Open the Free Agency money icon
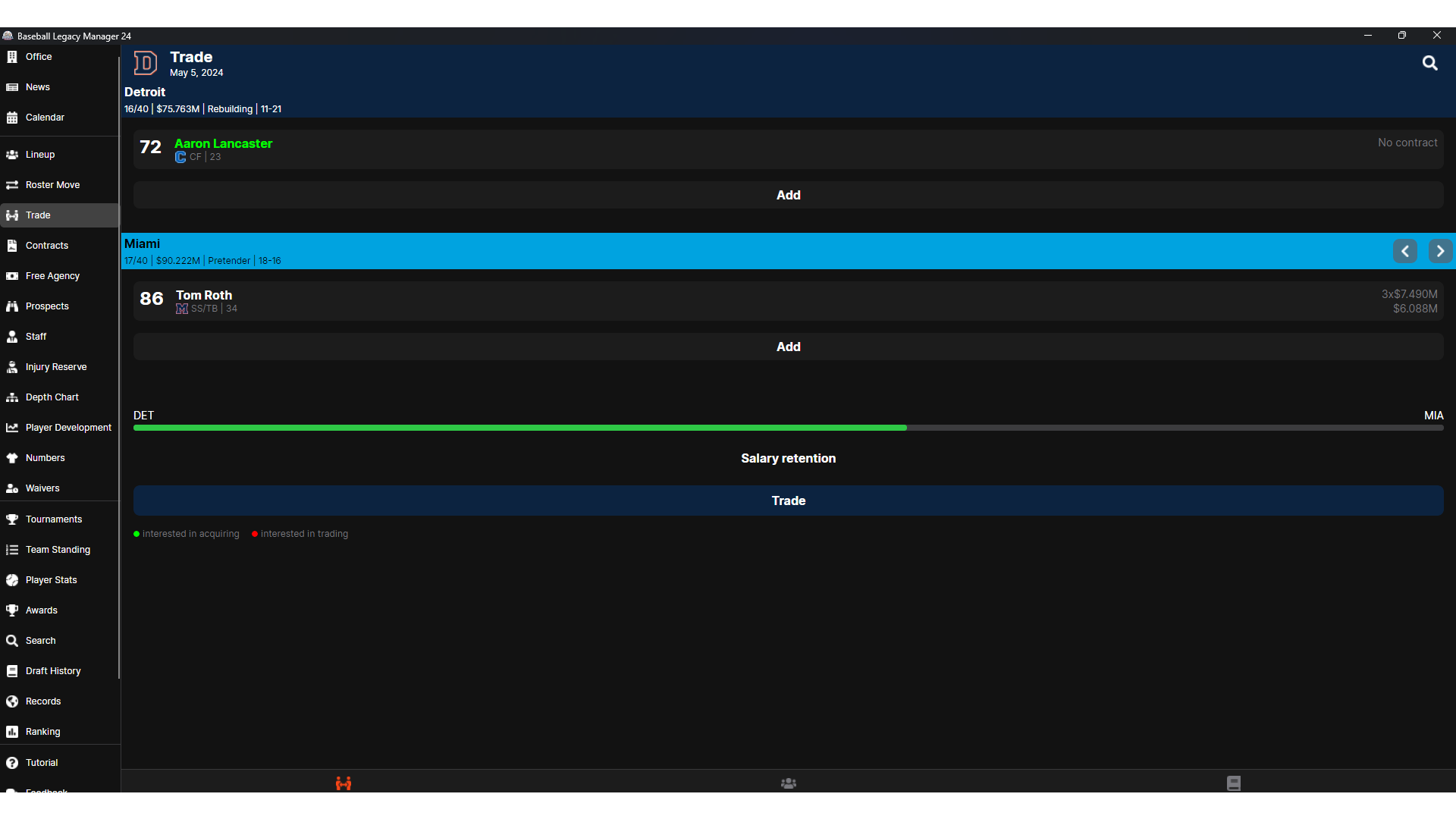The height and width of the screenshot is (819, 1456). point(12,276)
